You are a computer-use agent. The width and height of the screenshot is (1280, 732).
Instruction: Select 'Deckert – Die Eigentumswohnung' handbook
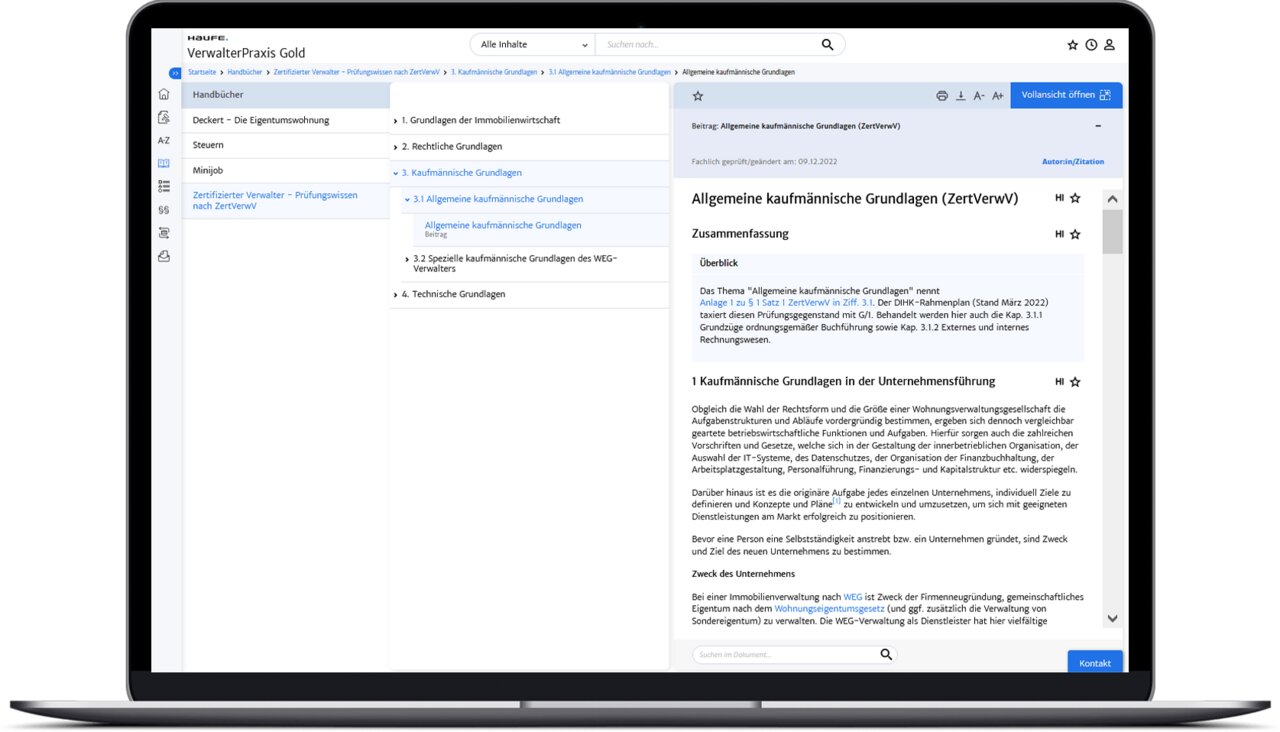[x=260, y=120]
